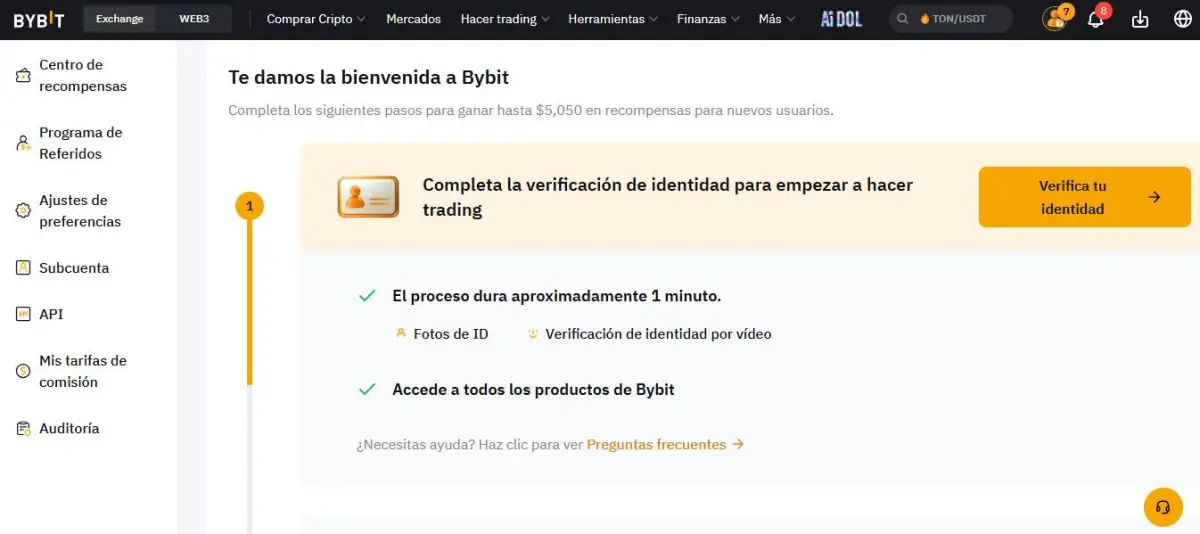Open Subcuenta section
Screen dimensions: 1200x534
pyautogui.click(x=74, y=268)
